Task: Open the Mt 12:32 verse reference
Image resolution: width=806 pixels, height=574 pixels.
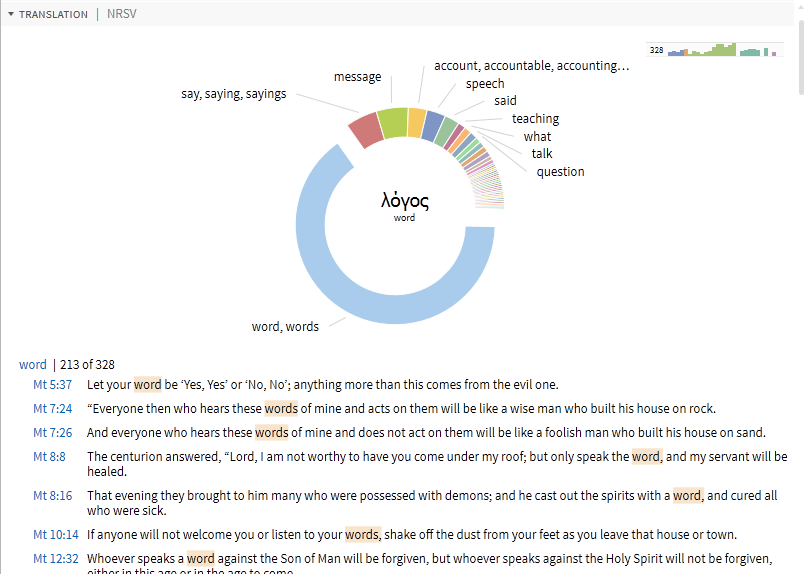Action: pyautogui.click(x=55, y=559)
